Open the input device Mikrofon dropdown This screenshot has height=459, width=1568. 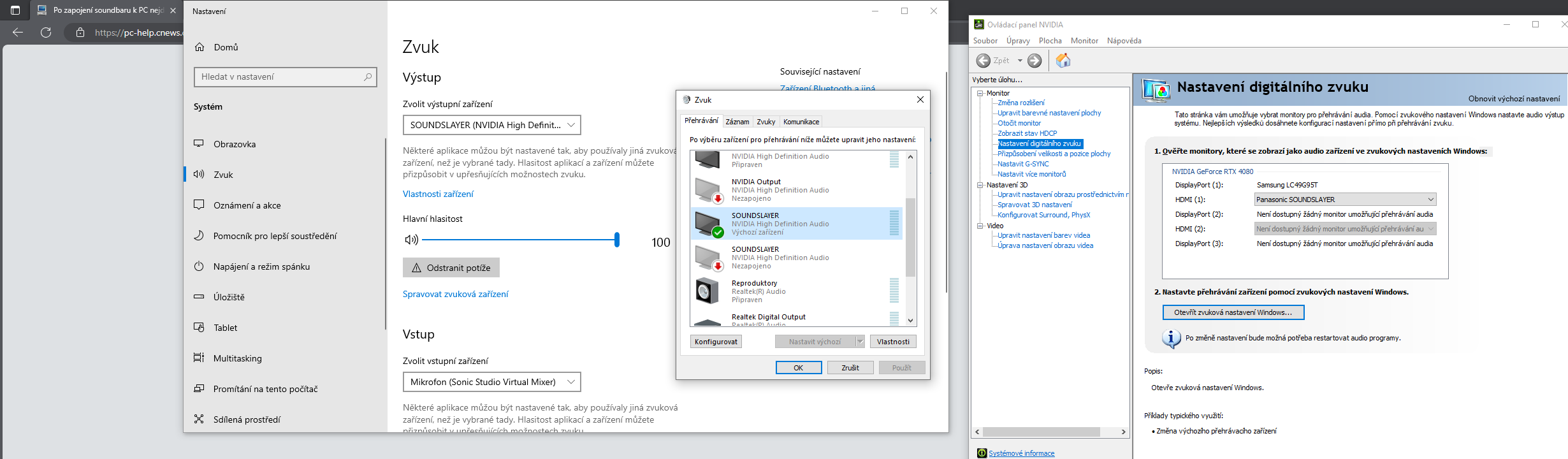(491, 382)
